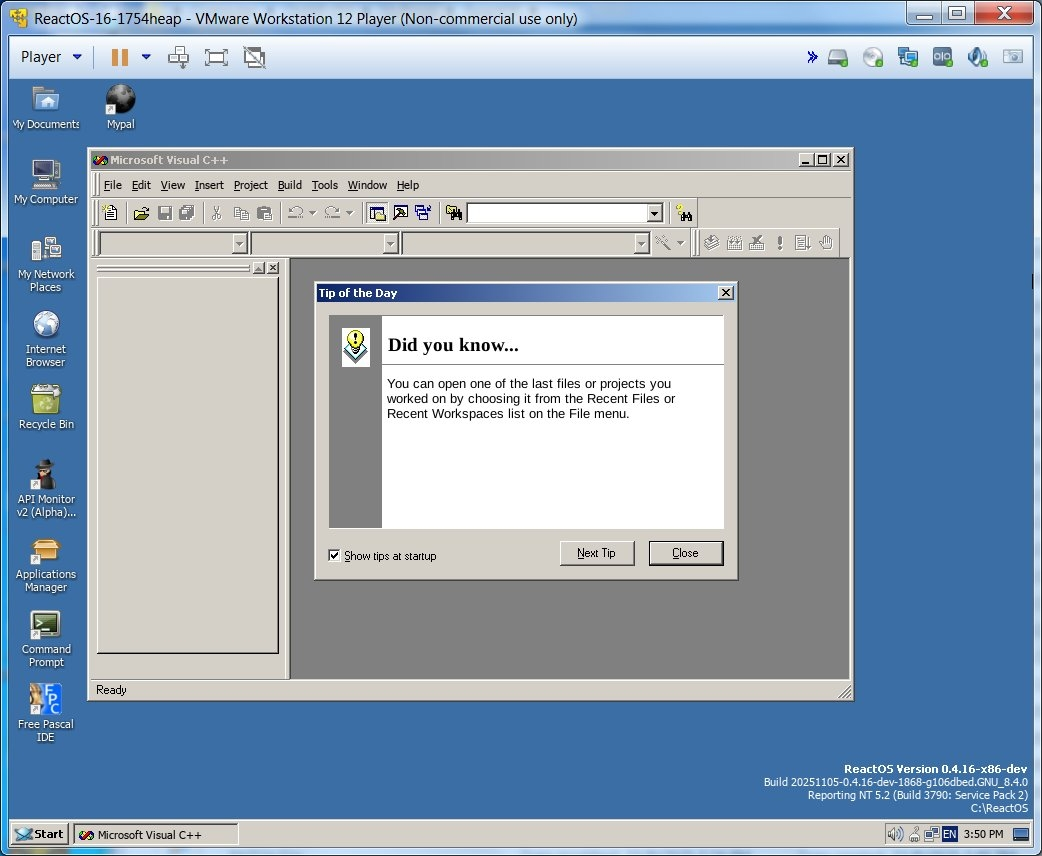Click the Next Tip button

597,553
